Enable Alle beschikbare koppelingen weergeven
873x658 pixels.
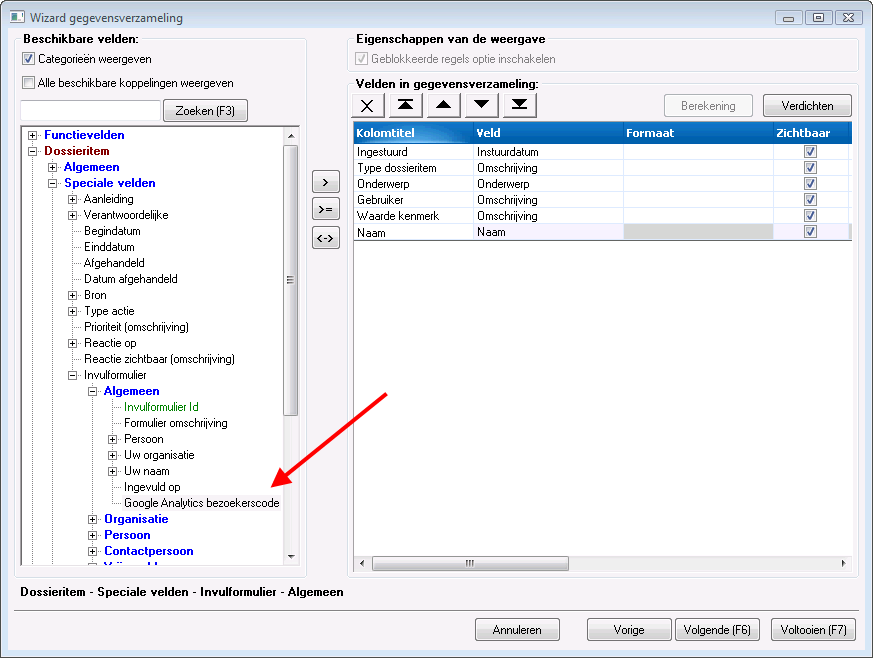pos(28,83)
